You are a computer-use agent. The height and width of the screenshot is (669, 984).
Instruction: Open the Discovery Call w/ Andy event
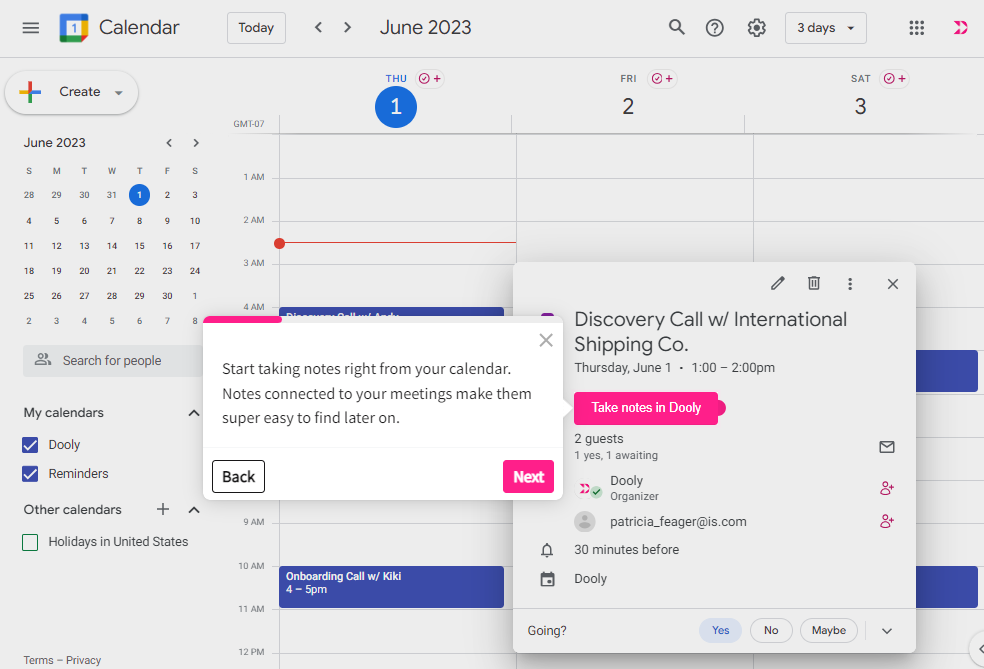tap(391, 312)
